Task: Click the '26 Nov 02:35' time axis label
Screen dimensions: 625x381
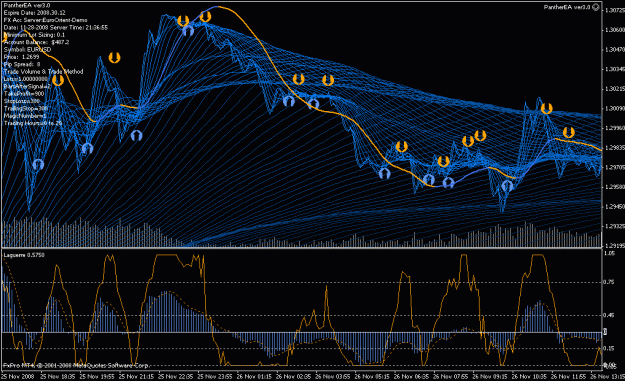Action: point(293,377)
